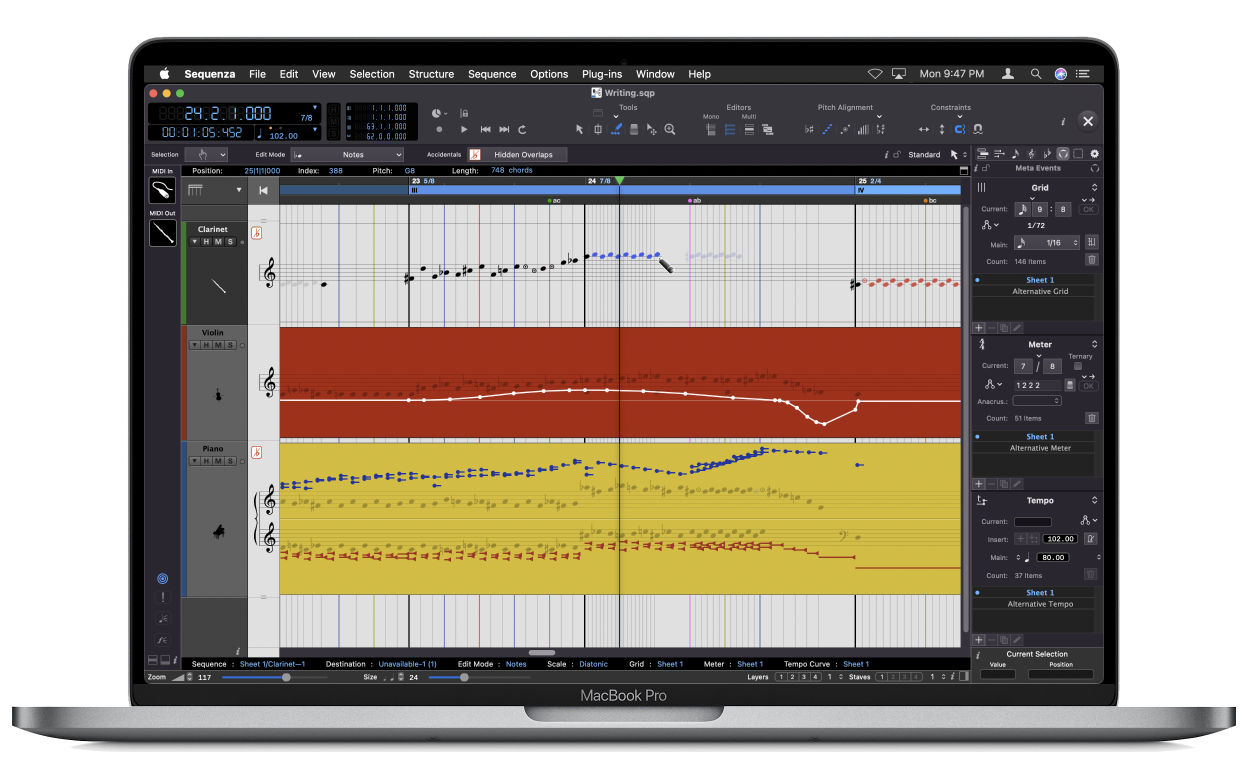Open the Grid Main 1/16 dropdown
1248x768 pixels.
(x=1047, y=243)
